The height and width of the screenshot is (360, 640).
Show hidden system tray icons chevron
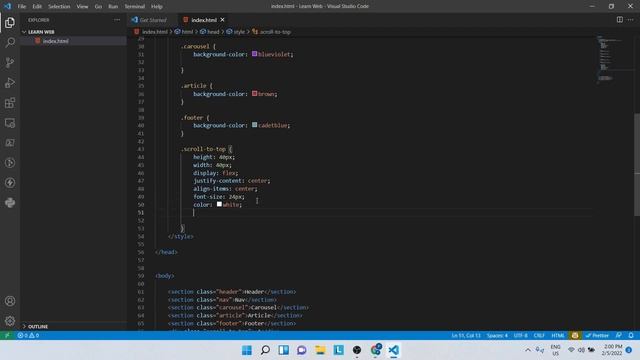click(528, 350)
